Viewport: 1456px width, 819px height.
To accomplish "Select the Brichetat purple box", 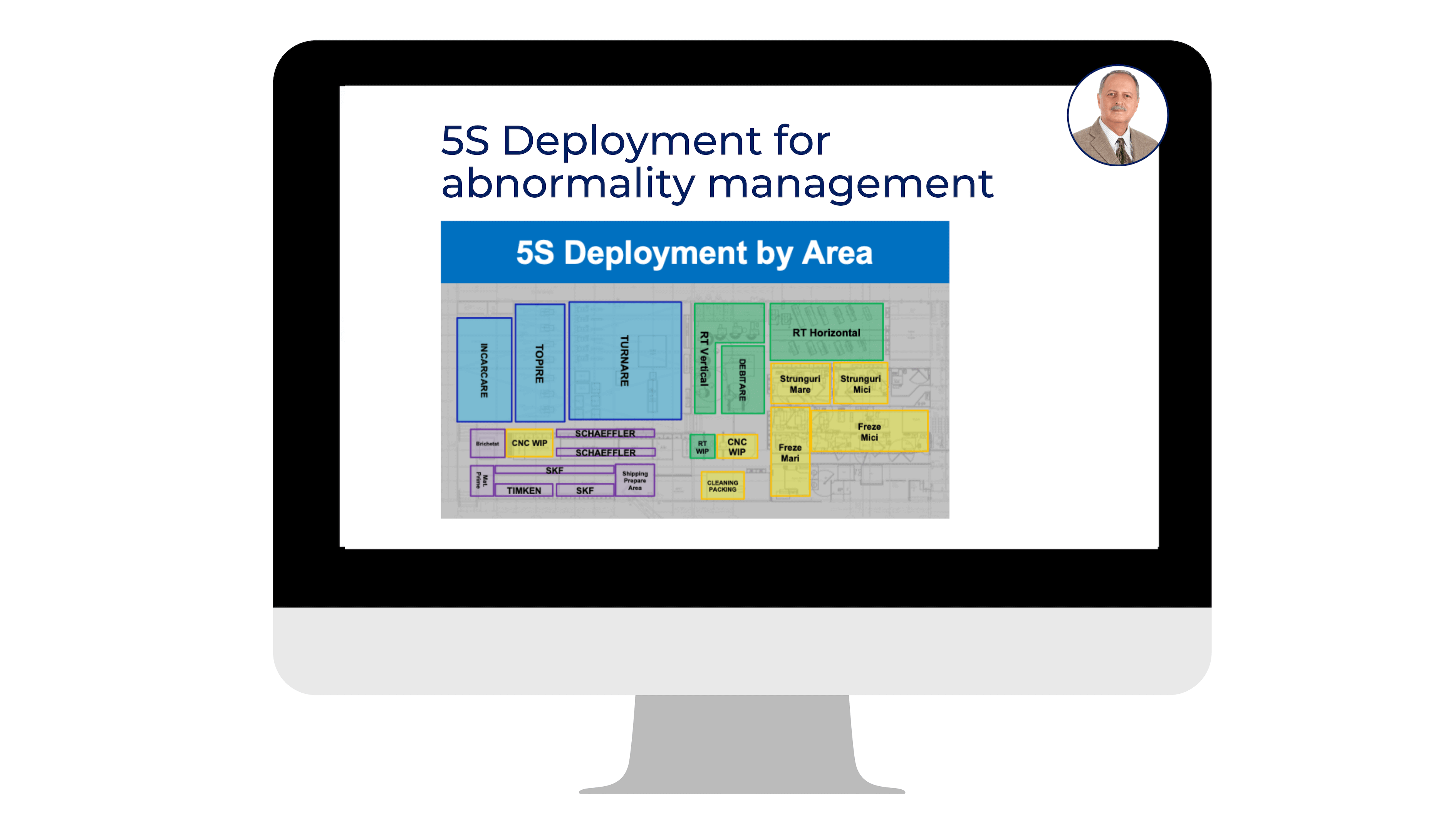I will [487, 443].
